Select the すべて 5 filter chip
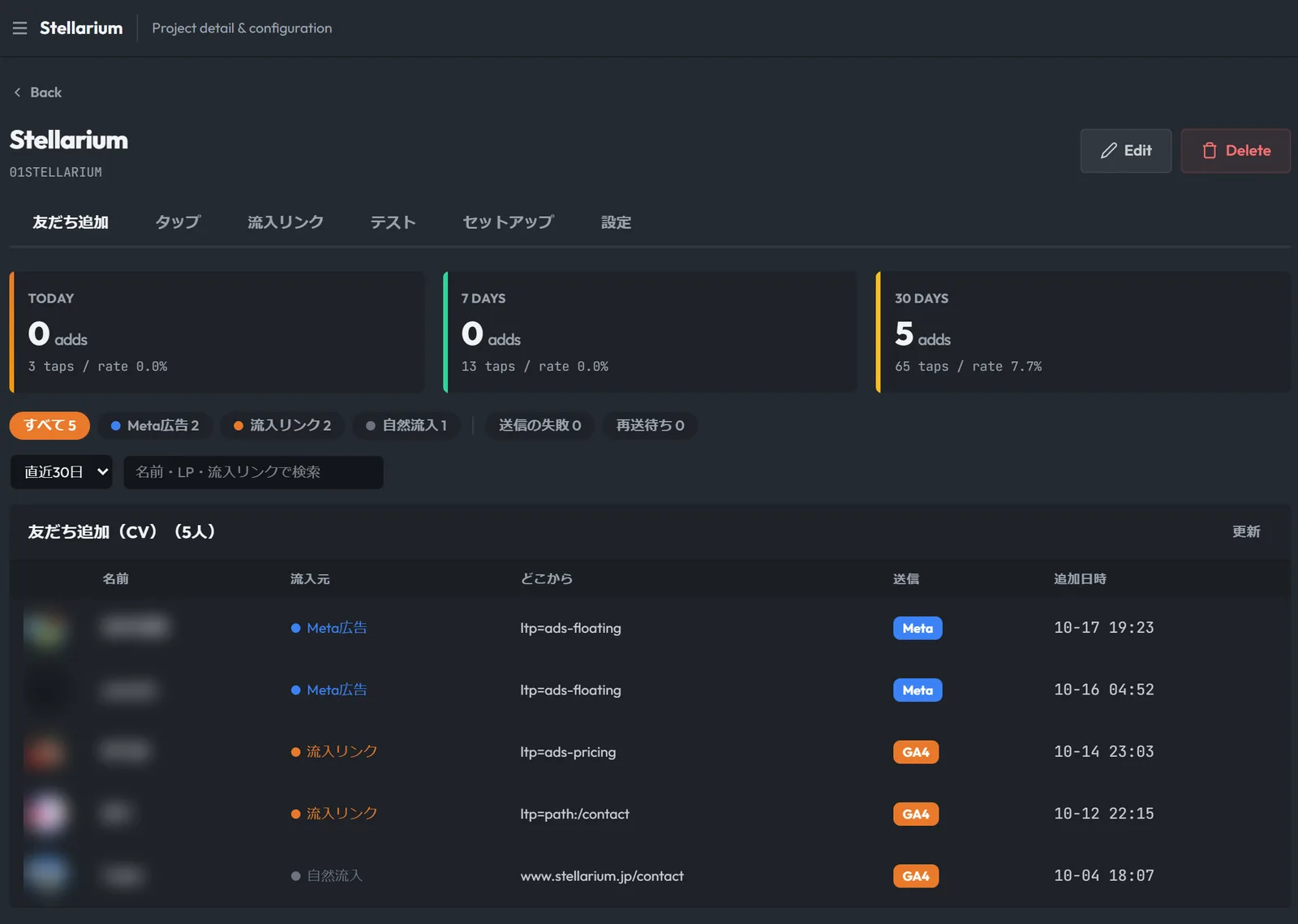Image resolution: width=1298 pixels, height=924 pixels. coord(49,425)
